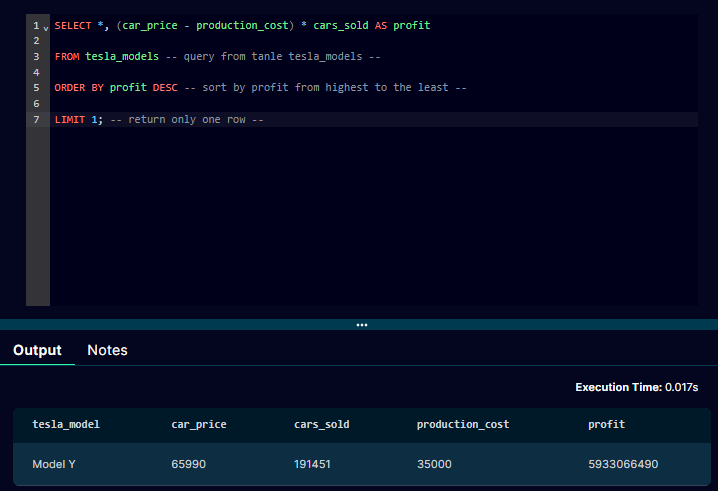718x491 pixels.
Task: Click ORDER BY keyword on line 5
Action: pyautogui.click(x=79, y=87)
